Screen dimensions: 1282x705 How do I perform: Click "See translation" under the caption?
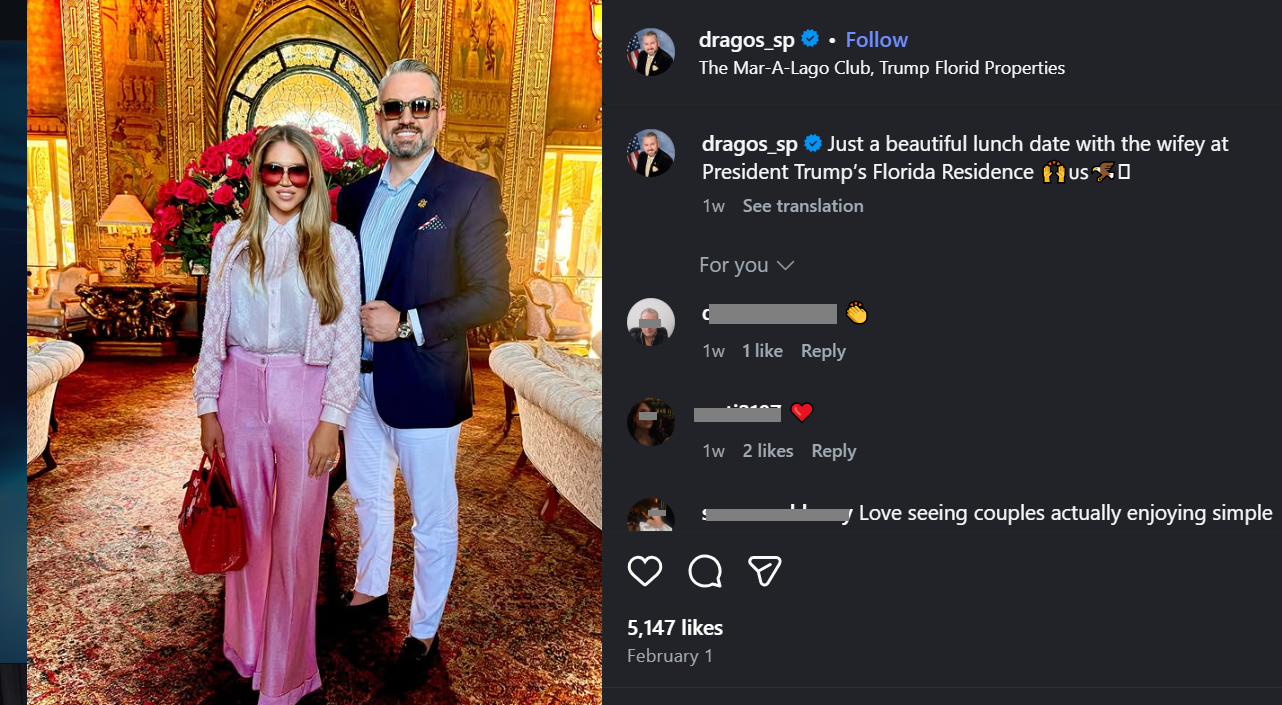[x=802, y=206]
